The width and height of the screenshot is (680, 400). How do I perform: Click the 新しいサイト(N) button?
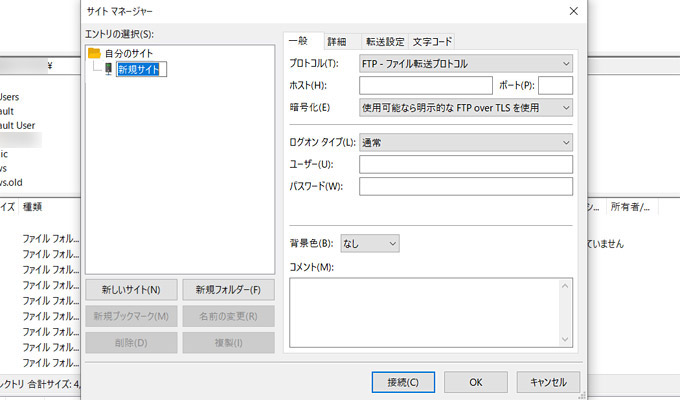point(131,290)
